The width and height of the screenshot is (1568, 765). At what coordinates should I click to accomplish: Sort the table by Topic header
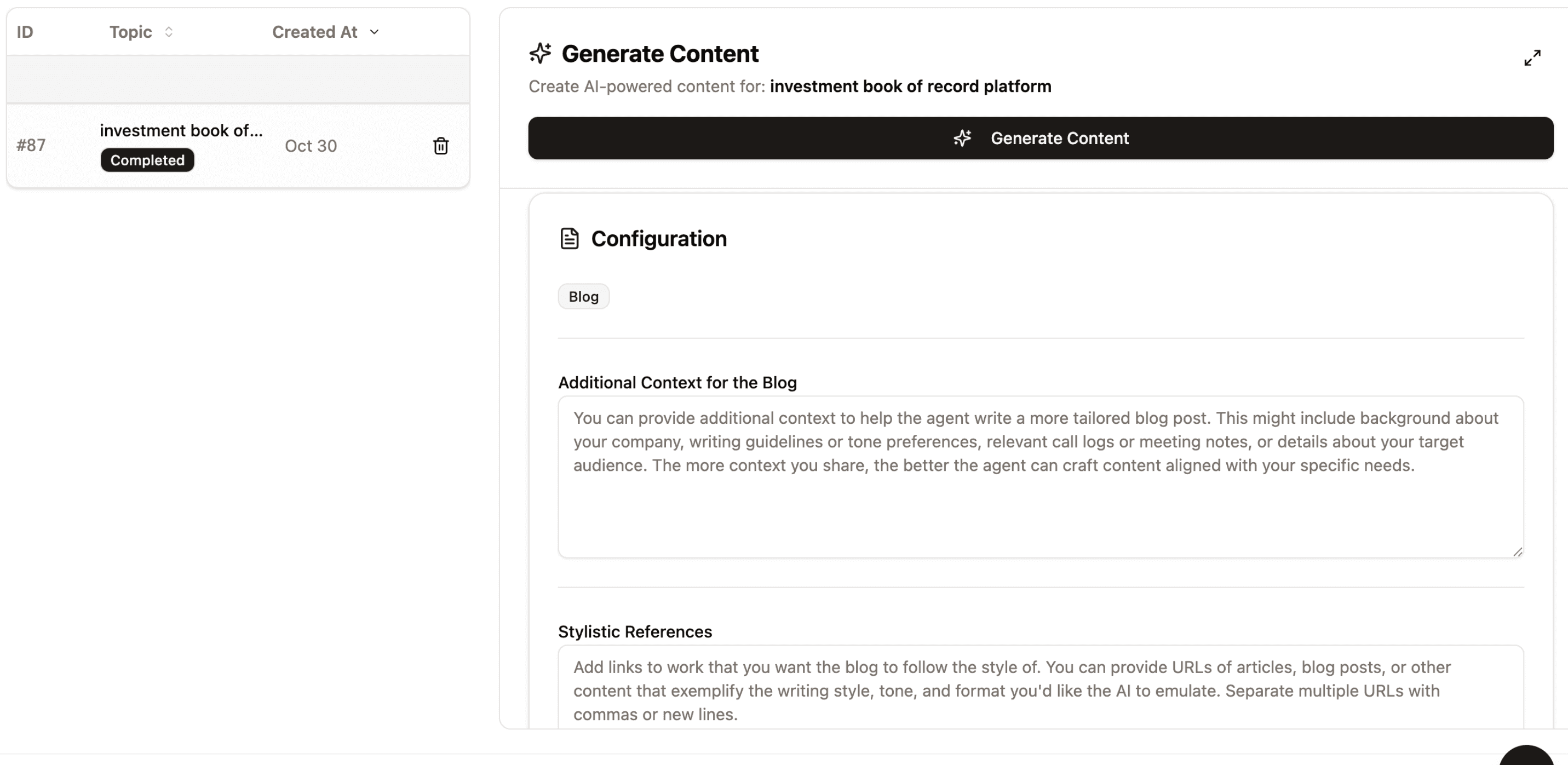click(x=130, y=32)
